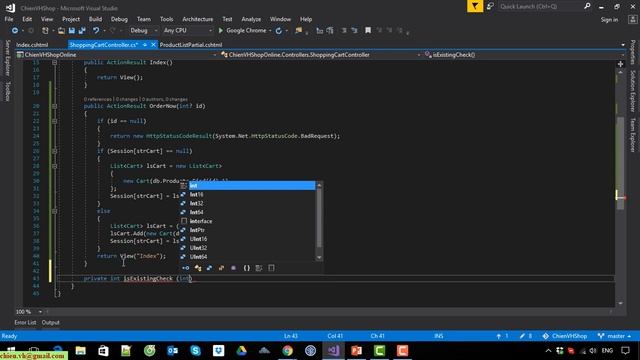This screenshot has height=360, width=640.
Task: Click the Save All icon
Action: click(x=82, y=31)
